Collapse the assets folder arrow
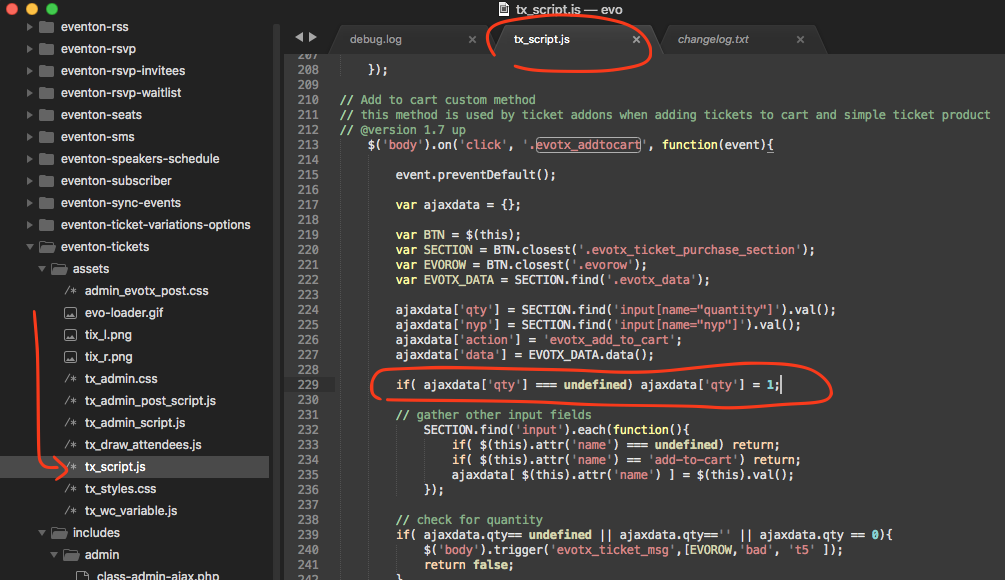This screenshot has width=1005, height=580. [42, 269]
